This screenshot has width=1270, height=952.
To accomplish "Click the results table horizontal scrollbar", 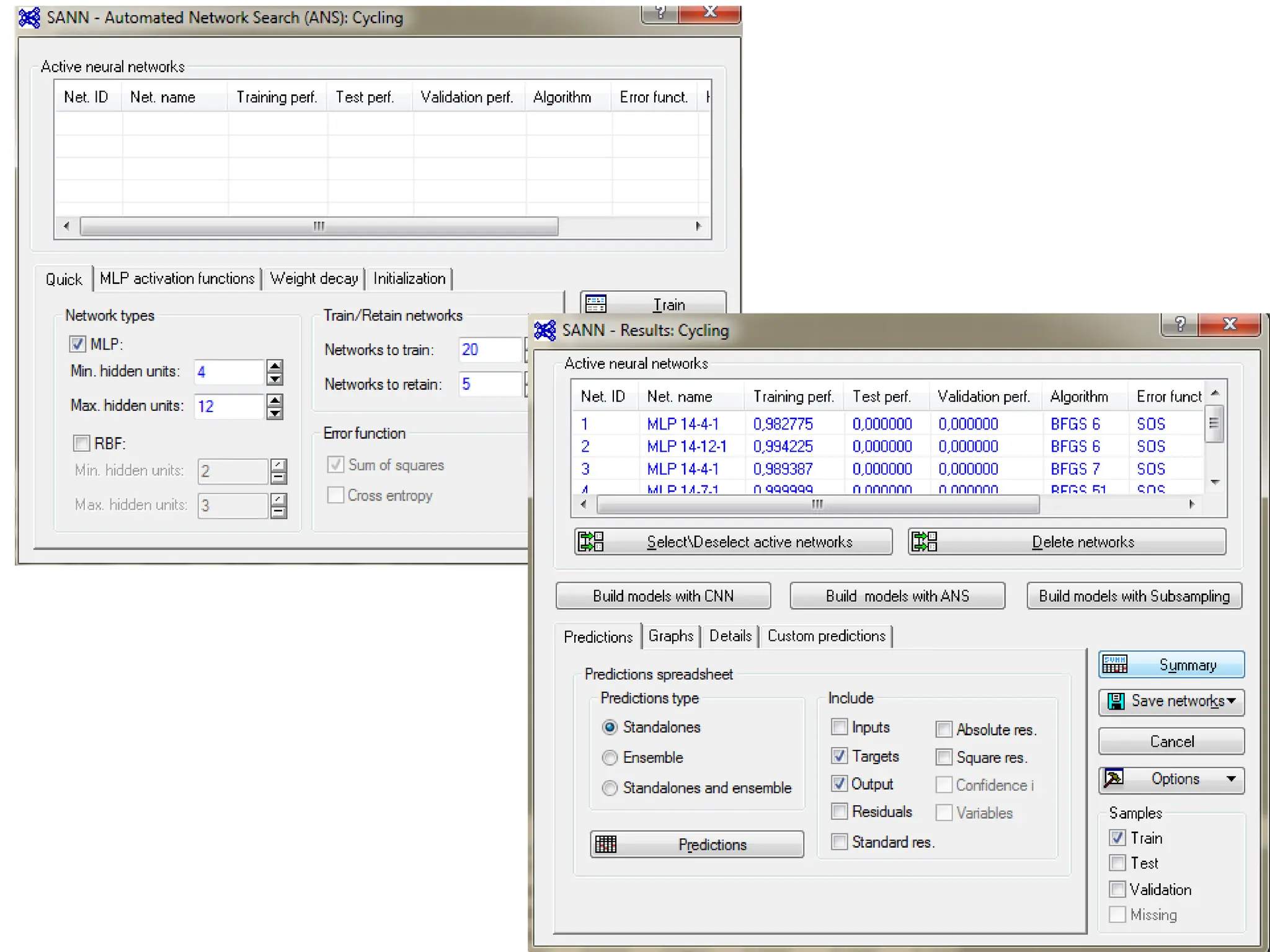I will point(817,505).
